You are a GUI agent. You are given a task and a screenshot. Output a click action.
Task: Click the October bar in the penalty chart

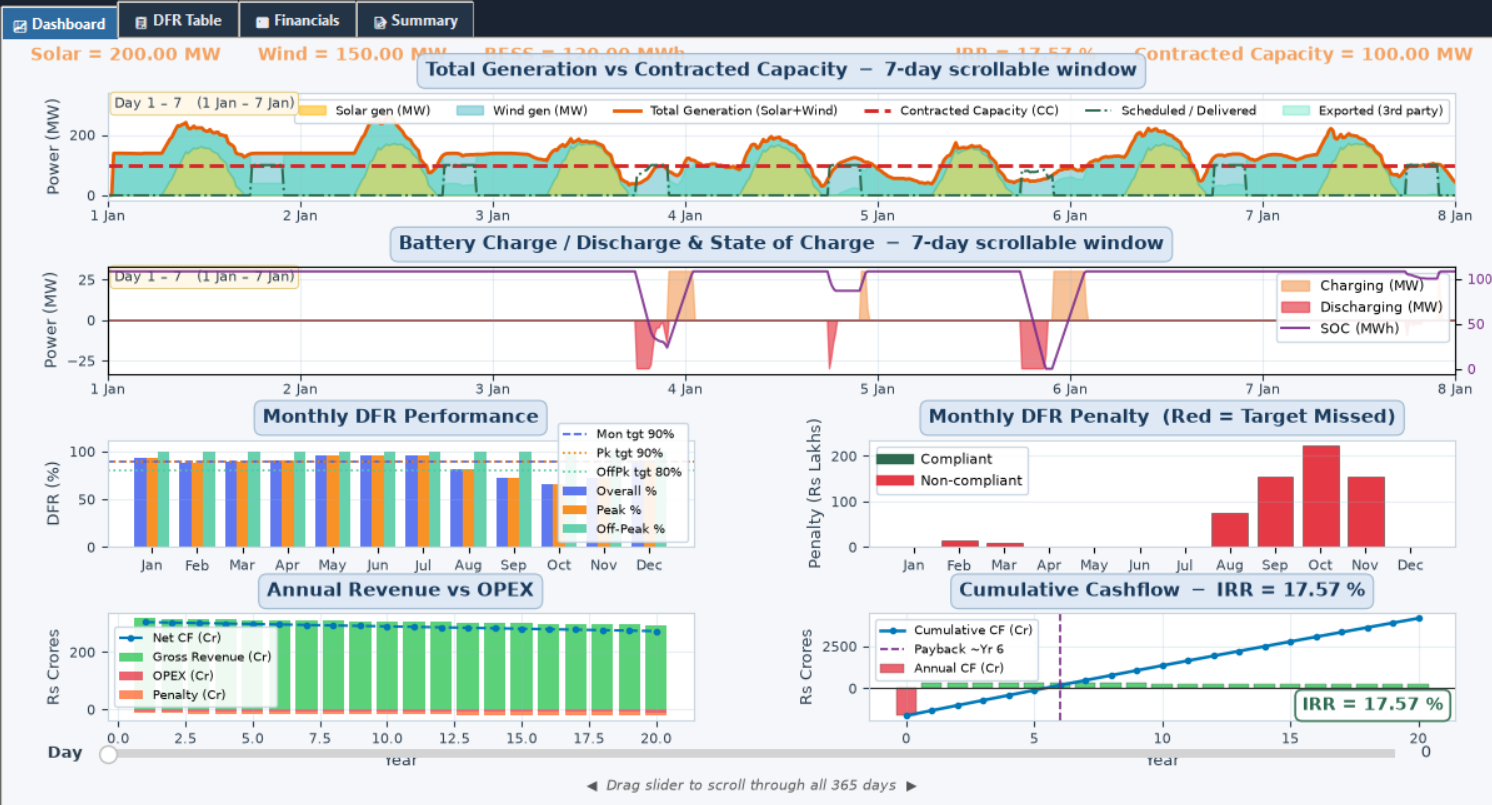pyautogui.click(x=1321, y=497)
